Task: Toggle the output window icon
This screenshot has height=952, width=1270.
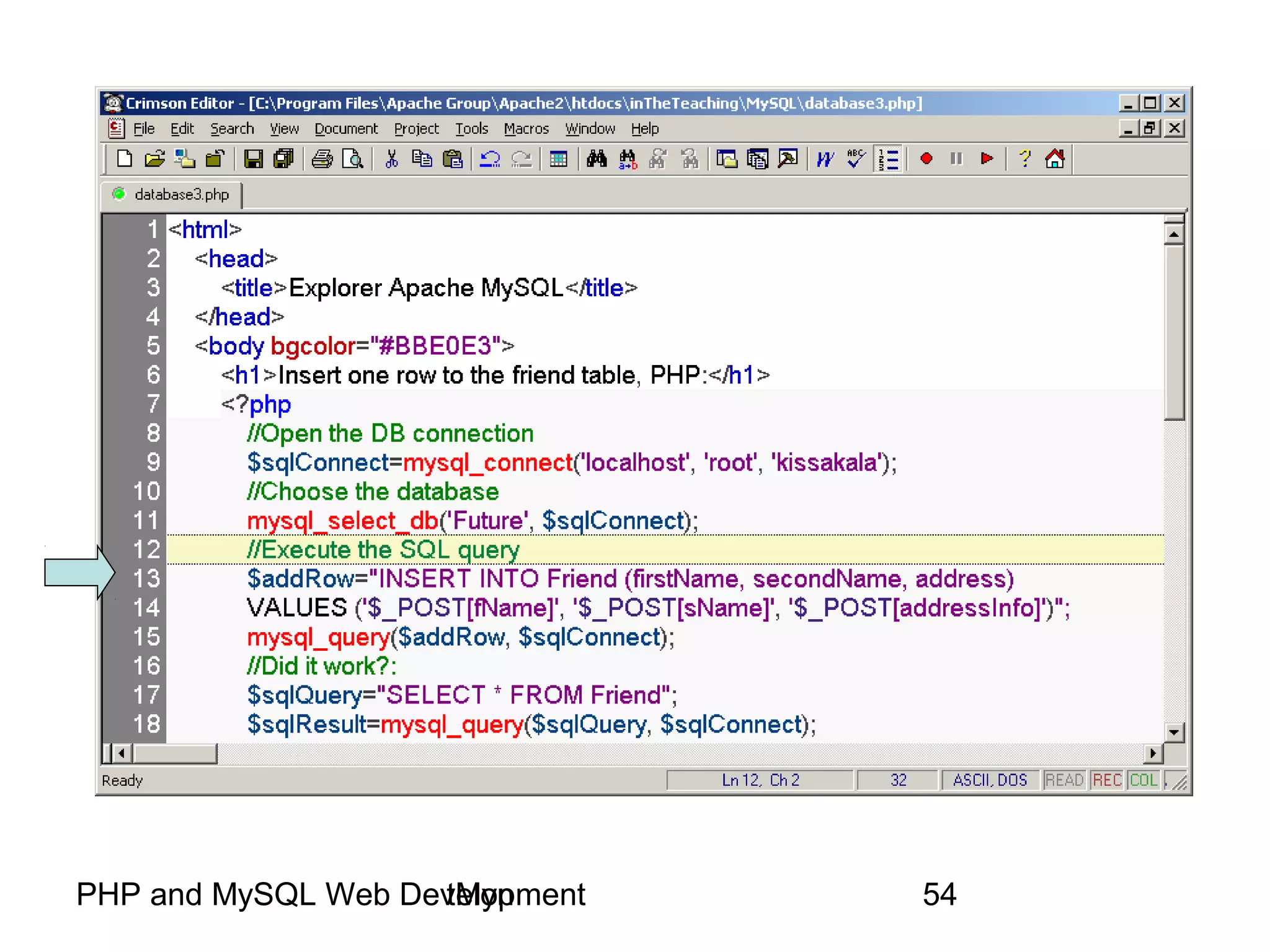Action: click(788, 159)
